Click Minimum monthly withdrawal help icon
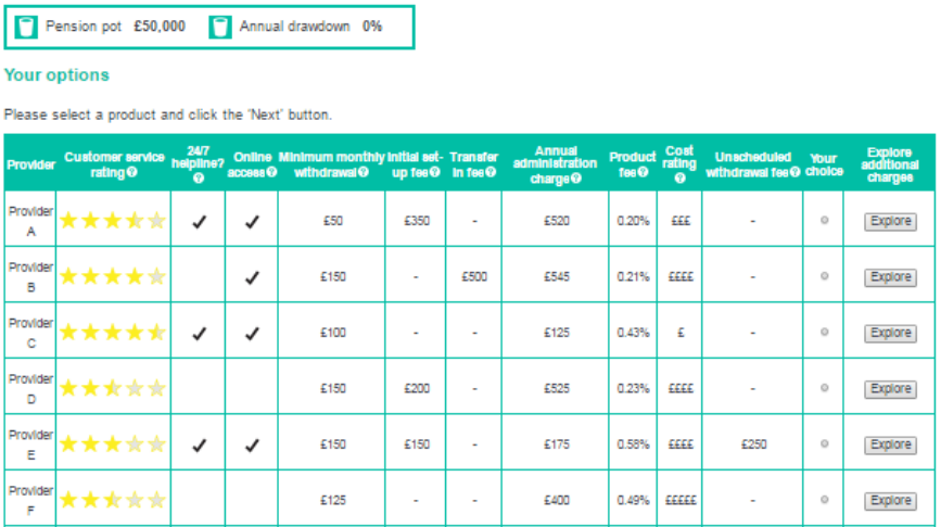Image resolution: width=941 pixels, height=527 pixels. 363,172
